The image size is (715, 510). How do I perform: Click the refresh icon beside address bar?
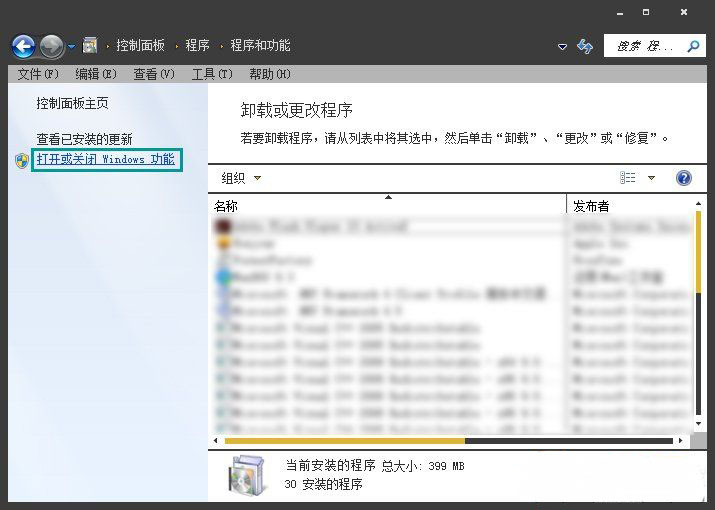586,46
